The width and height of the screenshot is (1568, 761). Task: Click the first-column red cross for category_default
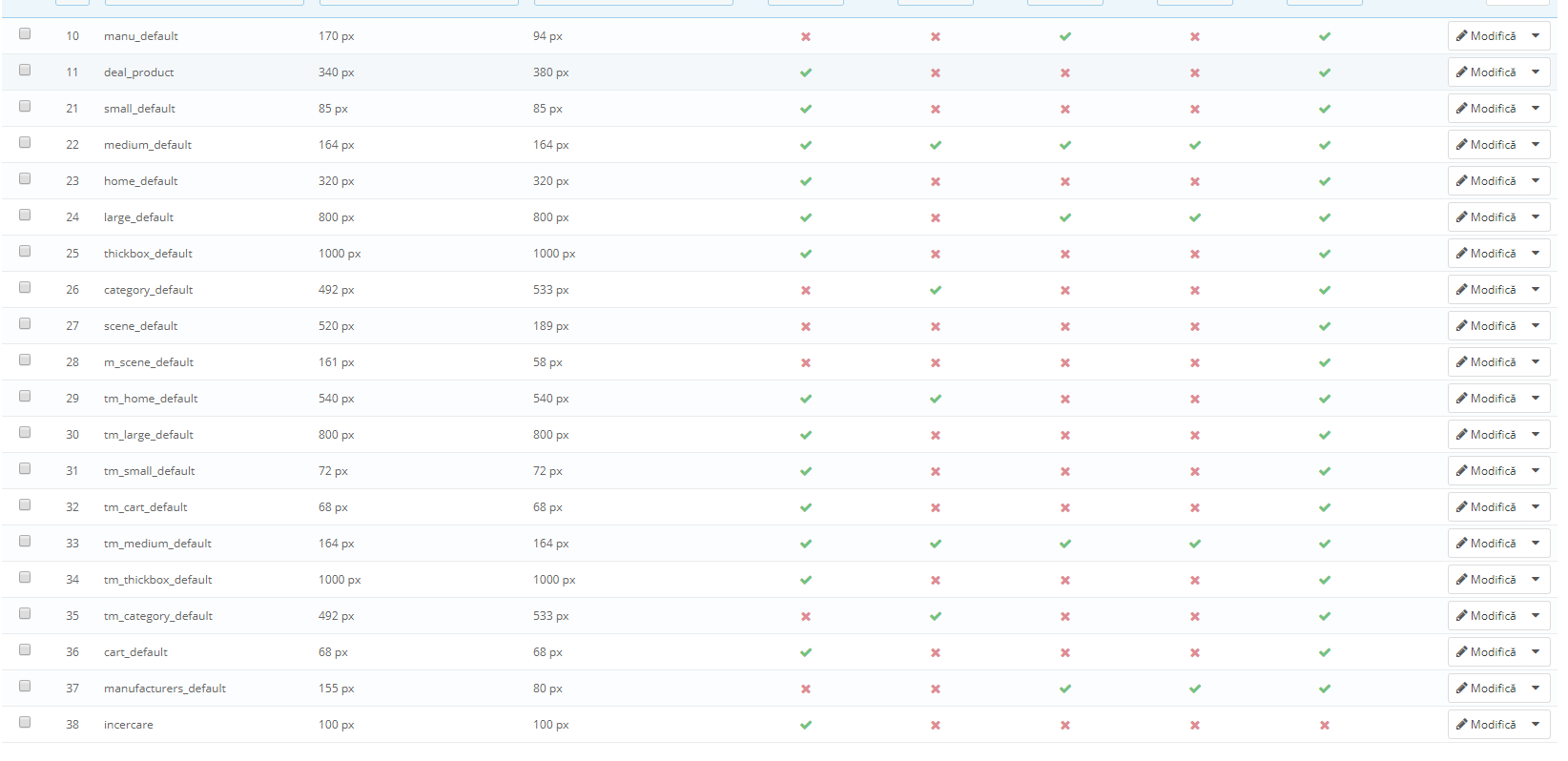806,290
